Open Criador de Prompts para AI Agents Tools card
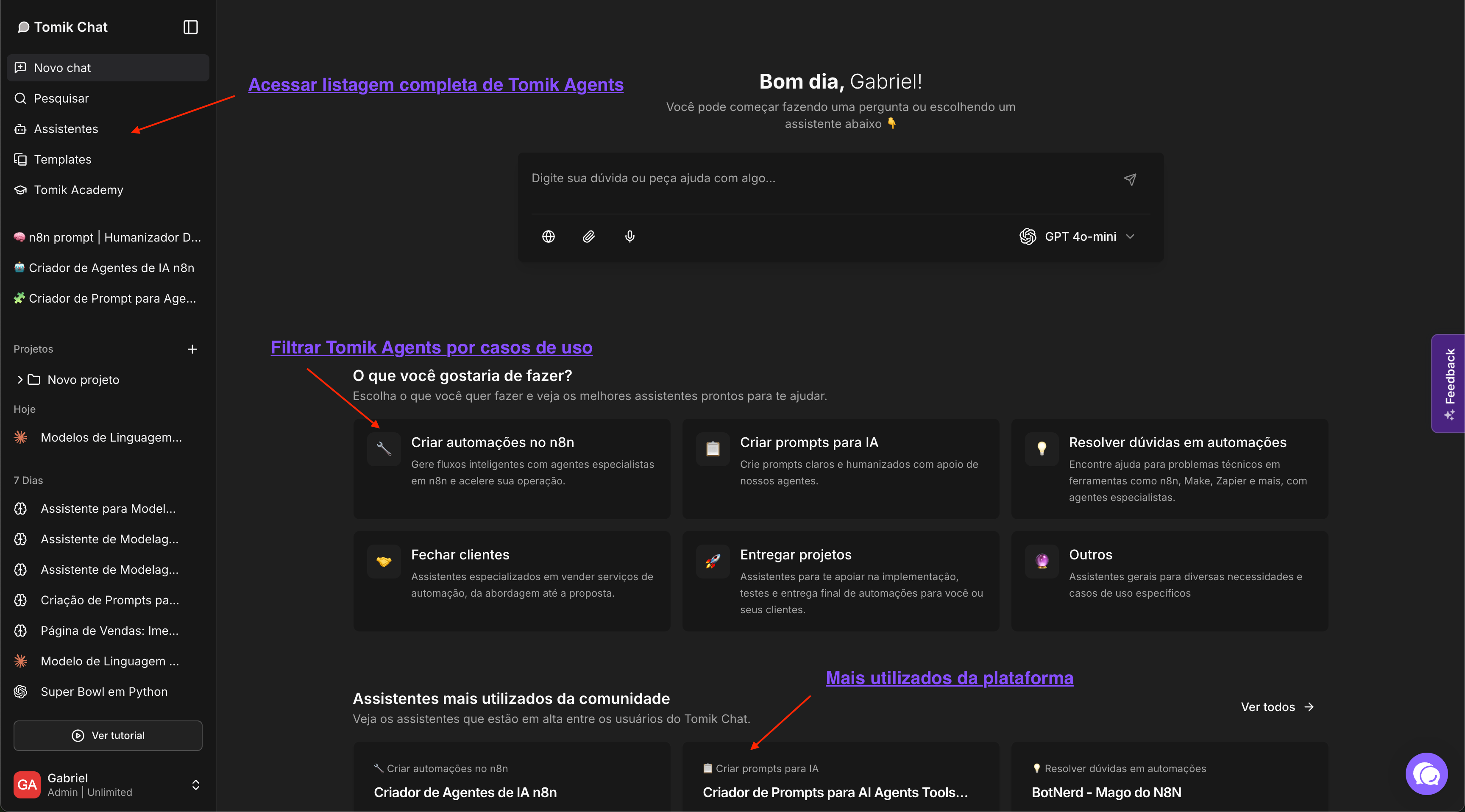 [x=841, y=777]
